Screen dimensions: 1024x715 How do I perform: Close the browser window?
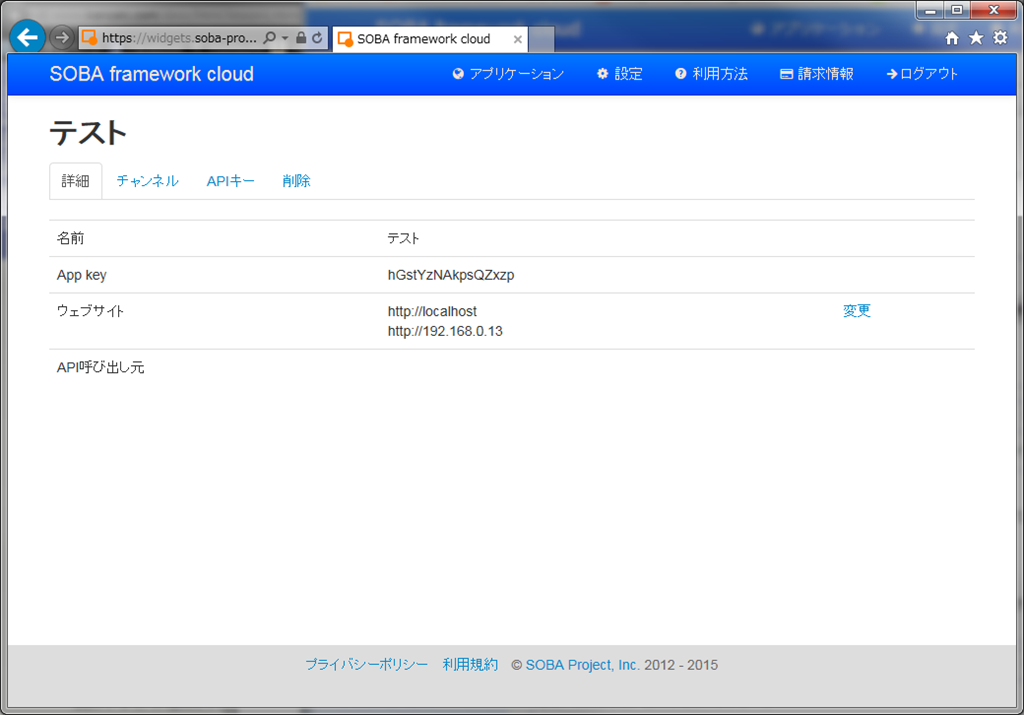993,10
